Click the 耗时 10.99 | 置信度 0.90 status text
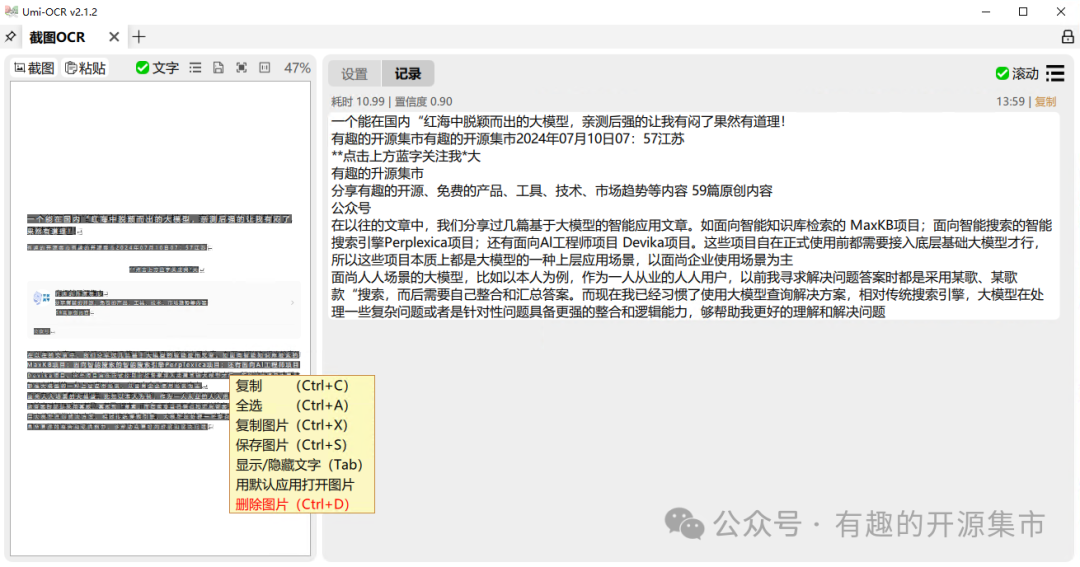Screen dimensions: 1080x567 click(392, 101)
